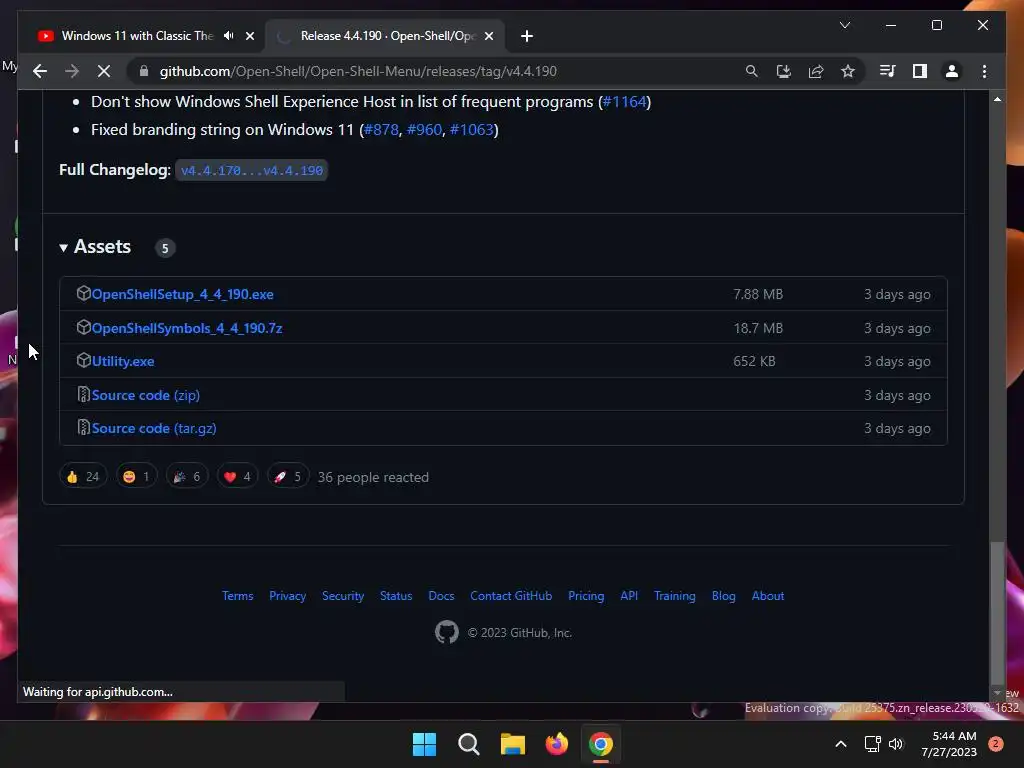
Task: Click package icon beside Utility.exe
Action: point(84,360)
